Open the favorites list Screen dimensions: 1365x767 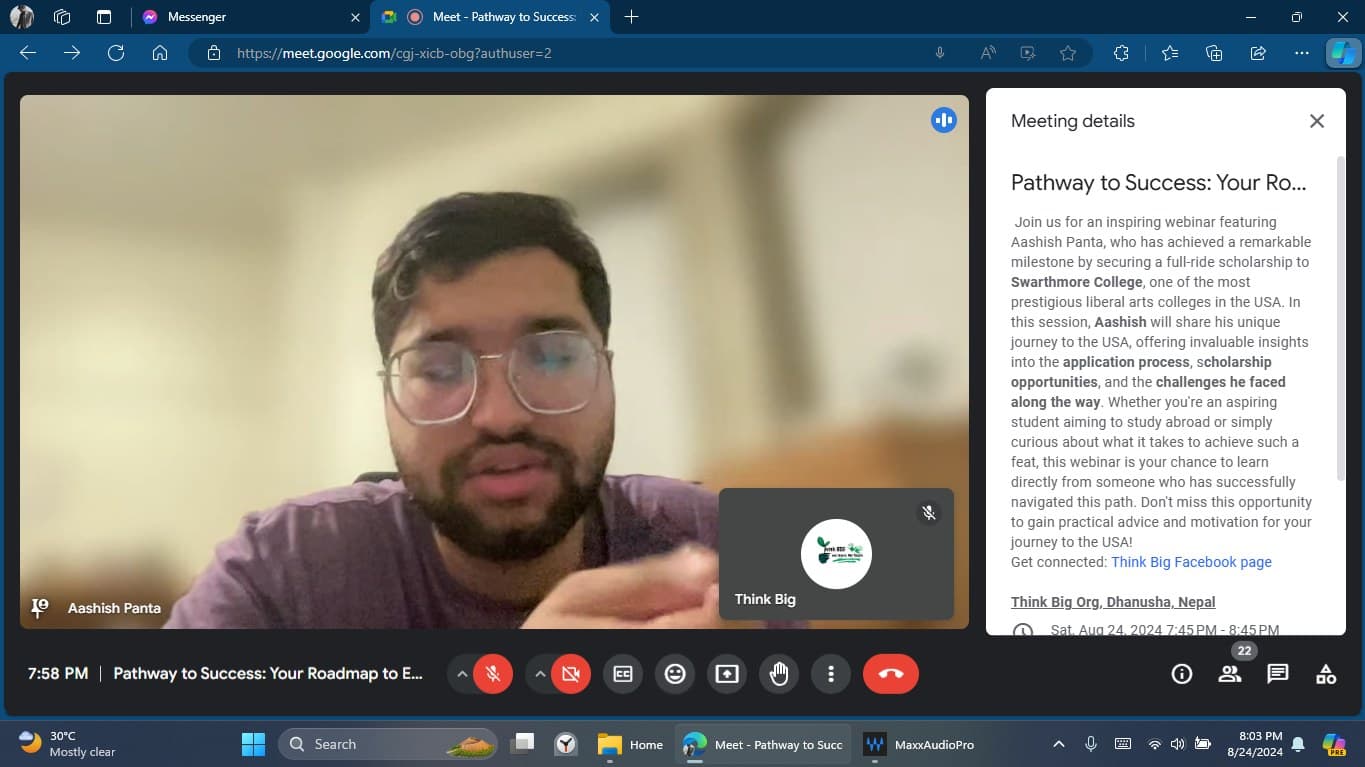[x=1170, y=53]
